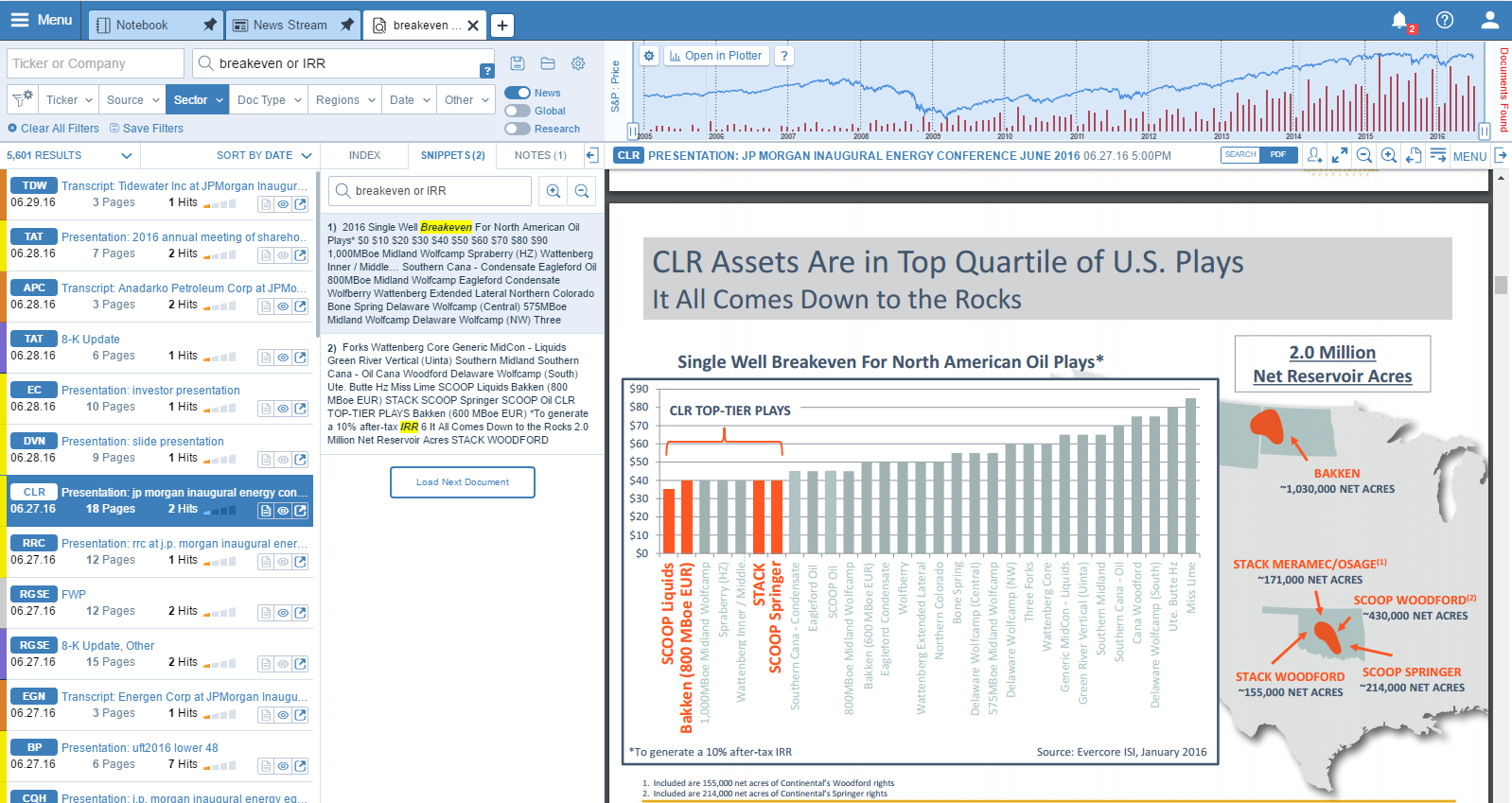Screen dimensions: 1512x803
Task: Switch viewer to SEARCH mode
Action: tap(1240, 155)
